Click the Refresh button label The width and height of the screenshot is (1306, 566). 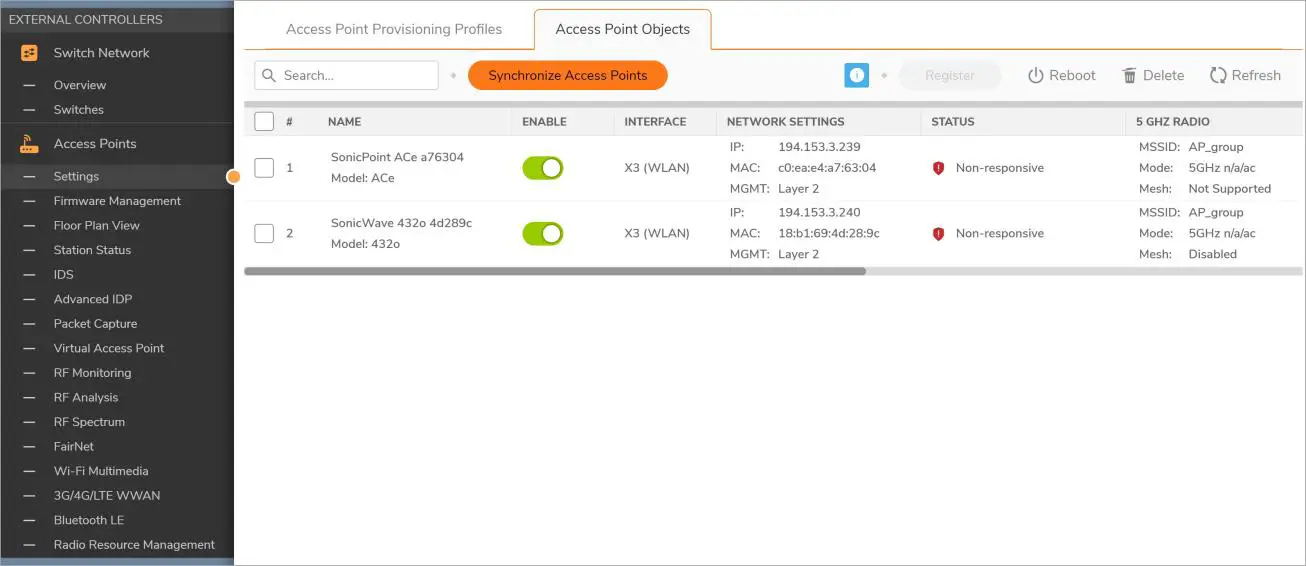(x=1256, y=76)
